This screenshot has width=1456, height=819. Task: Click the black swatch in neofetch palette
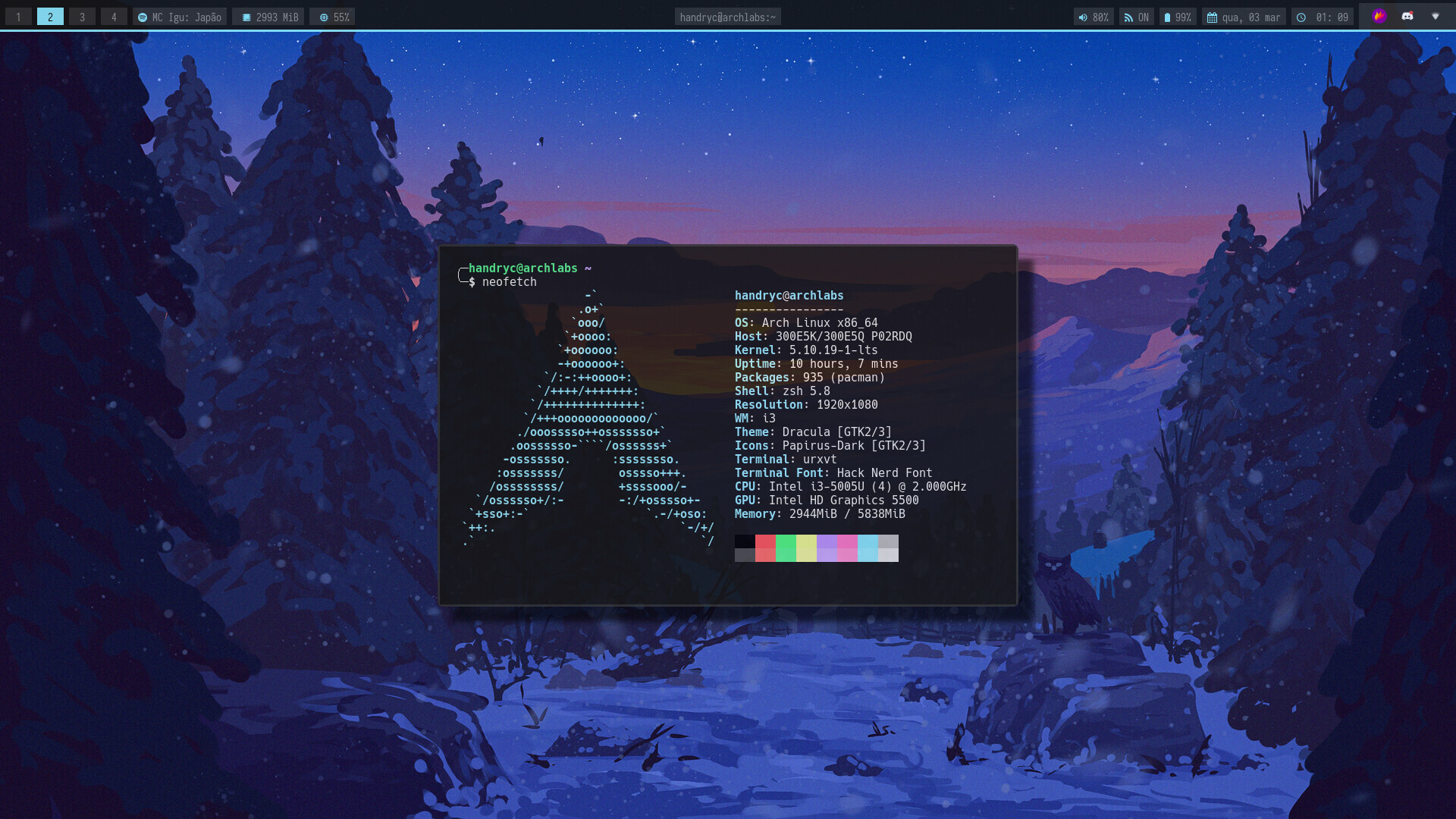point(745,541)
